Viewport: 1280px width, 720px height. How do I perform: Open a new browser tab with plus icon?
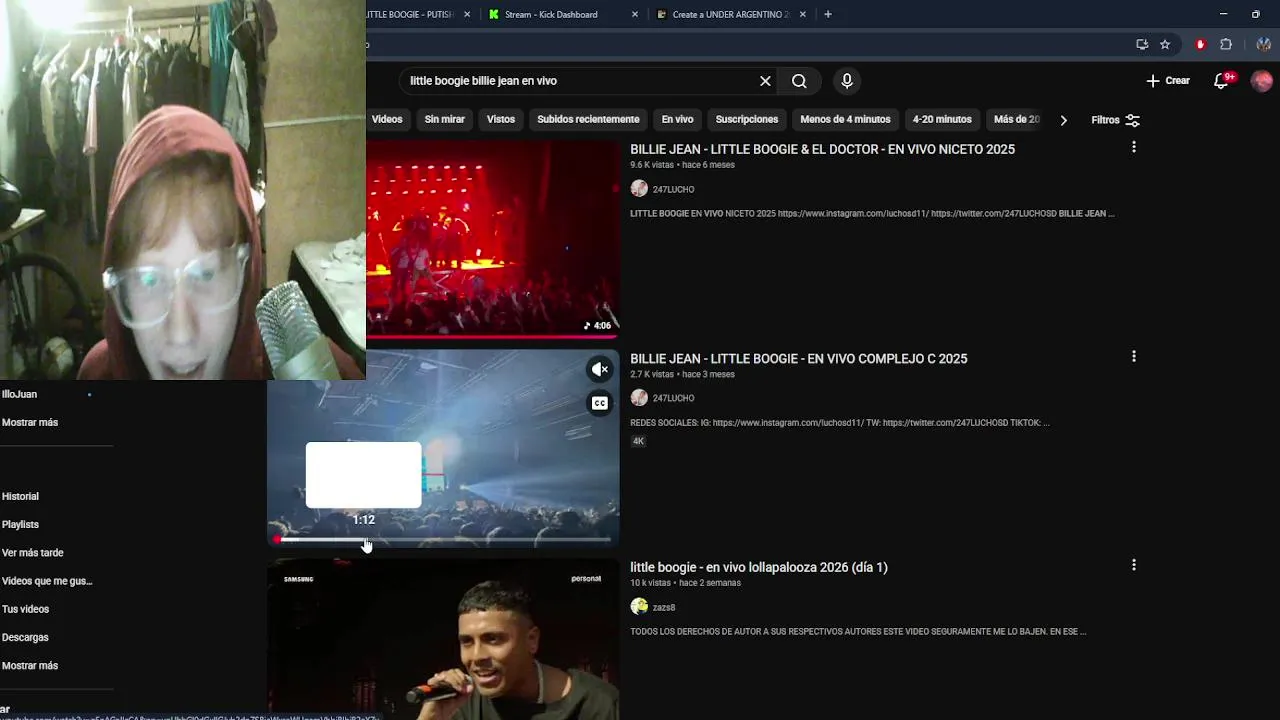[827, 14]
